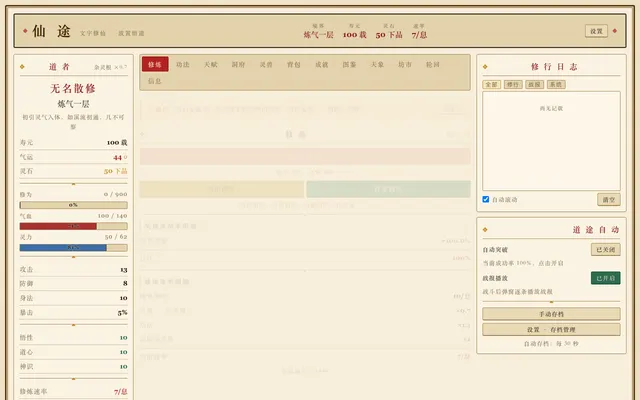Viewport: 640px width, 400px height.
Task: Click the 寿元 row in stats panel
Action: (73, 142)
